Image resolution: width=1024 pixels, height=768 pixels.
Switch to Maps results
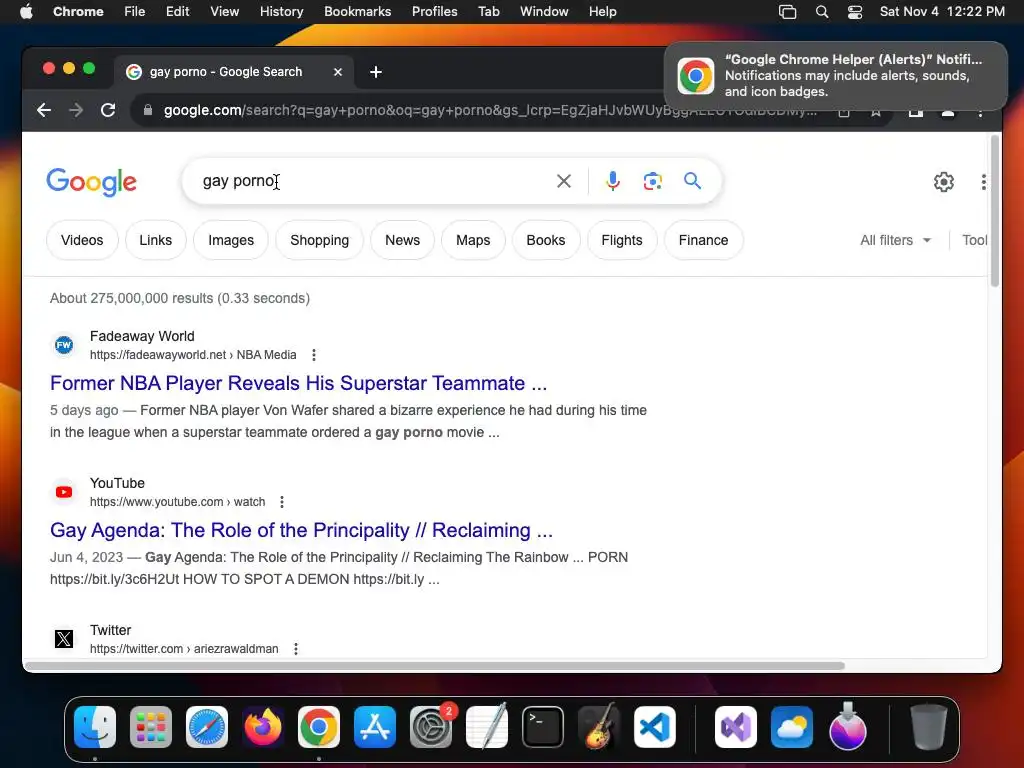tap(473, 240)
